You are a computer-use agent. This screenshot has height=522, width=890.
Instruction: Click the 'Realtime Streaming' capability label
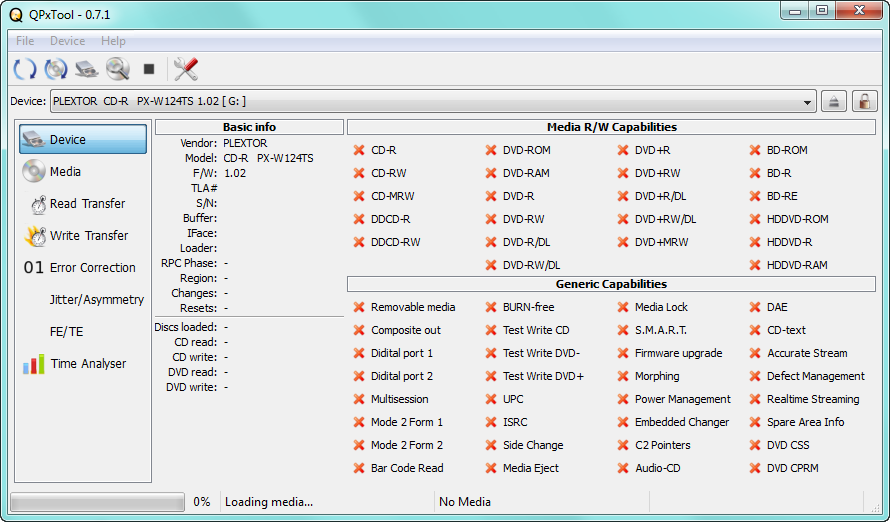click(x=813, y=399)
